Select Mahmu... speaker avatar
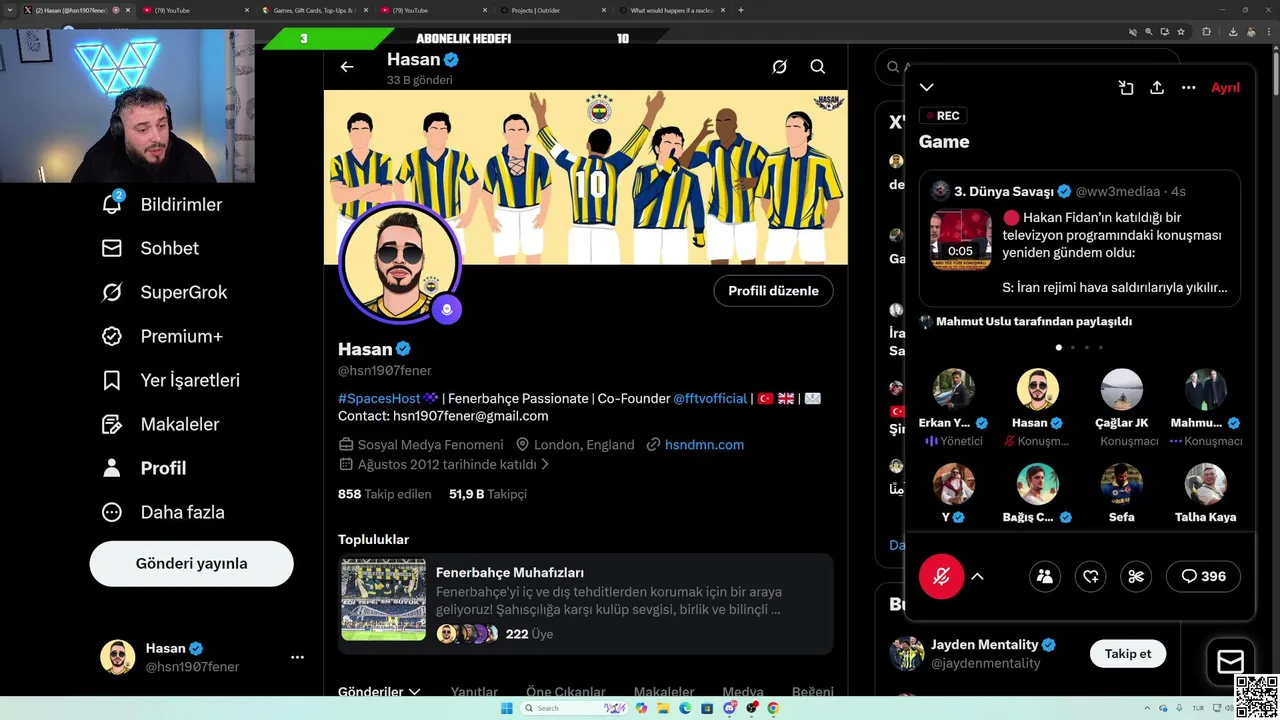 pos(1206,389)
